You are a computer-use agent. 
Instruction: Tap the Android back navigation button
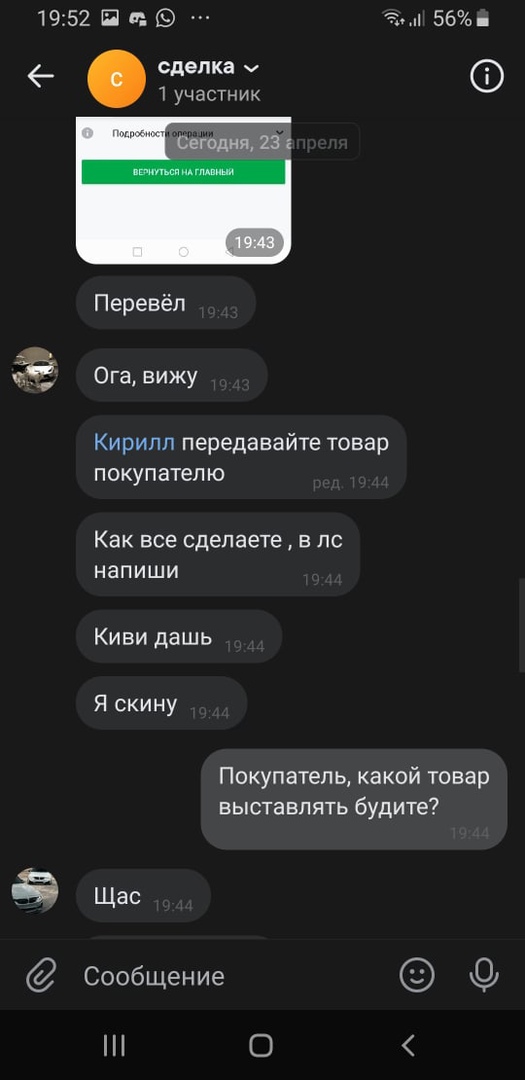tap(409, 1046)
